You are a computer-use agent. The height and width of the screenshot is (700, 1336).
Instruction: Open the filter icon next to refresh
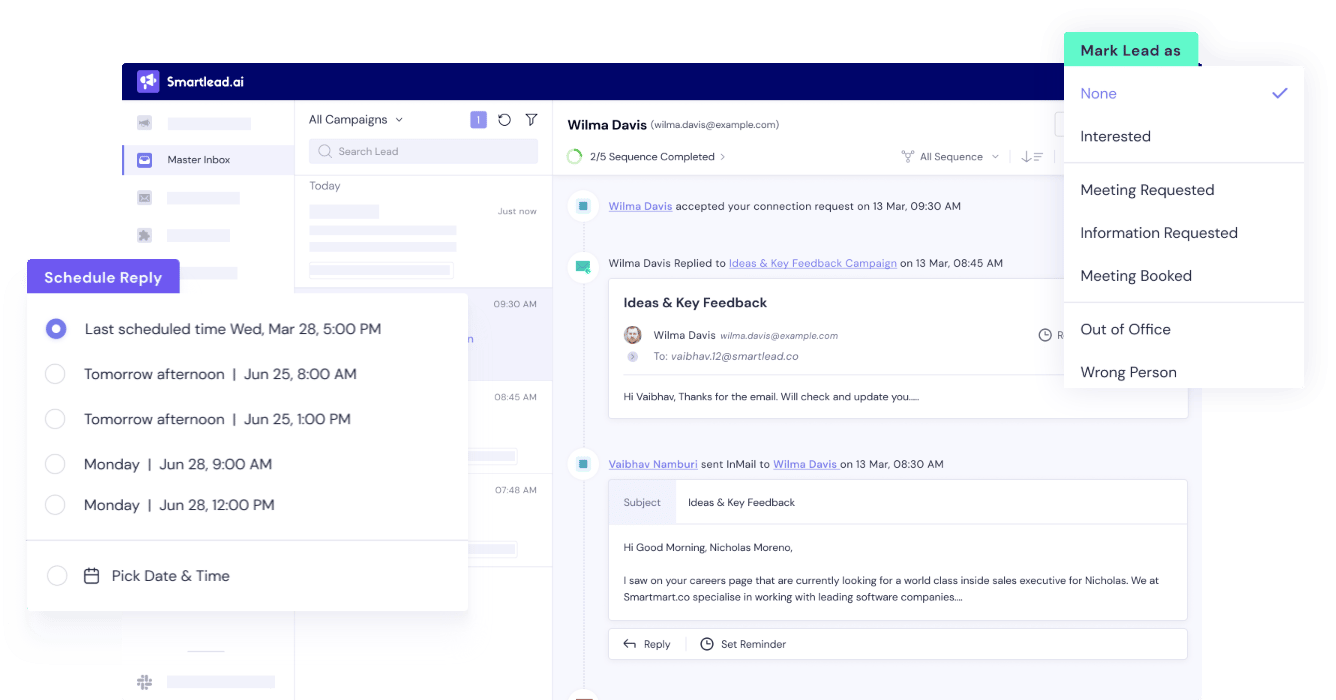point(531,119)
